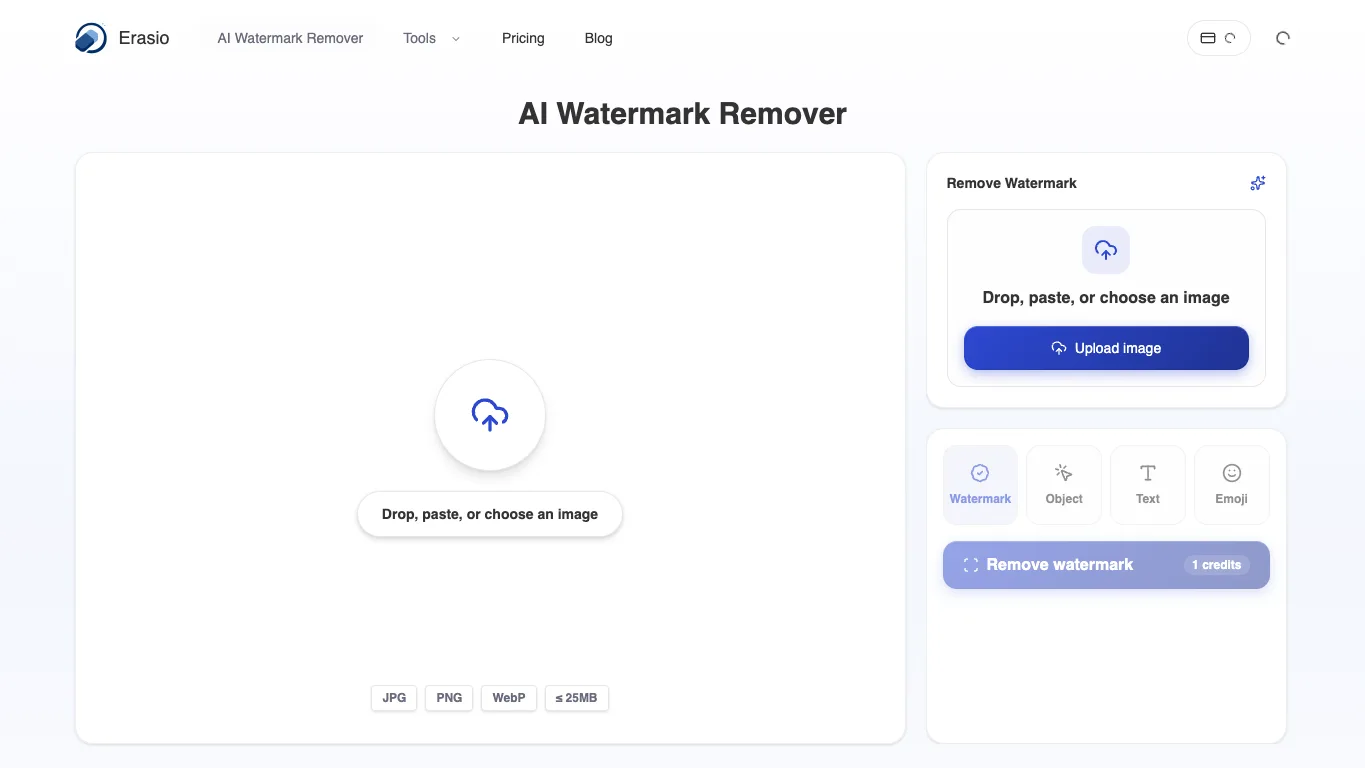Click the loading profile spinner at top right
Screen dimensions: 1365x768
1283,38
